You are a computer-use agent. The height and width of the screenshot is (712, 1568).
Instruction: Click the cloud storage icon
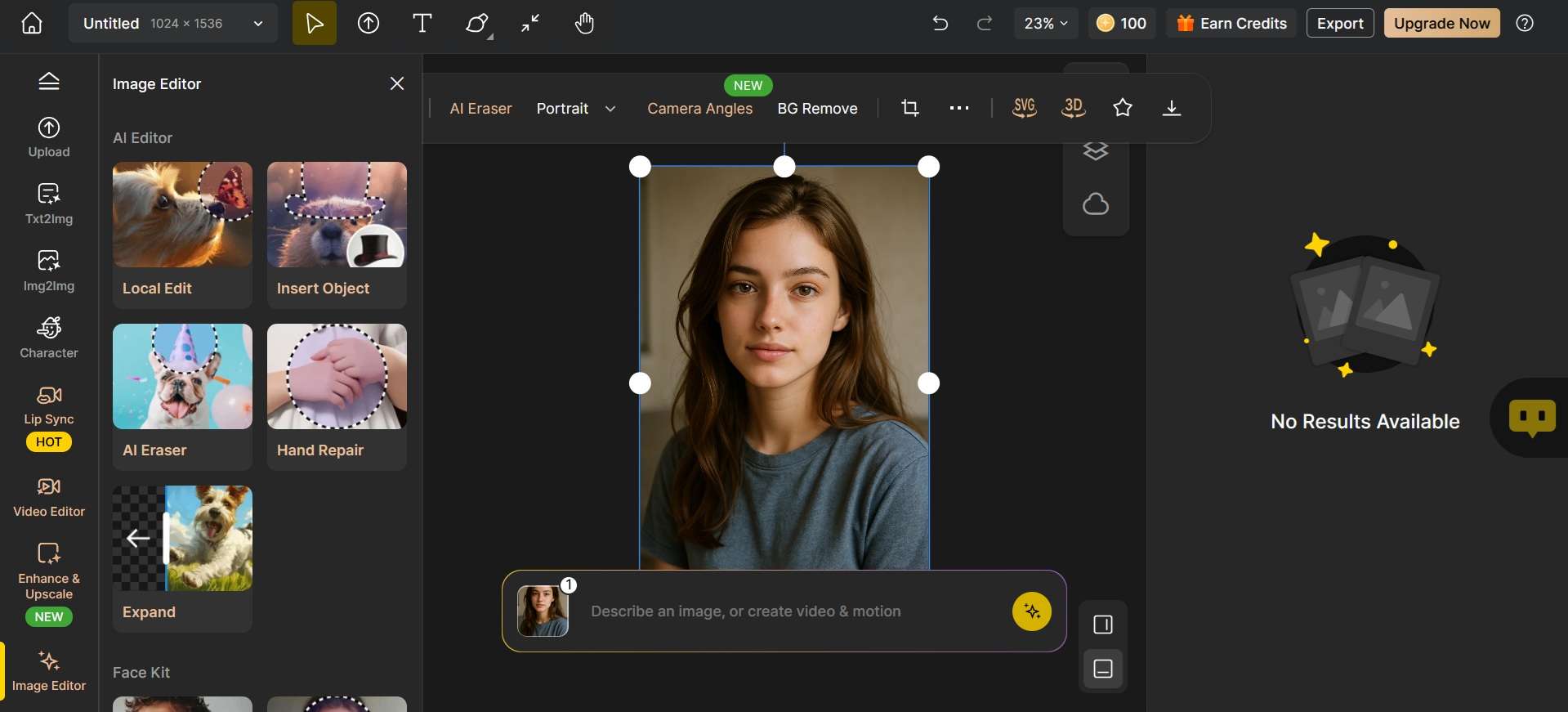tap(1096, 204)
